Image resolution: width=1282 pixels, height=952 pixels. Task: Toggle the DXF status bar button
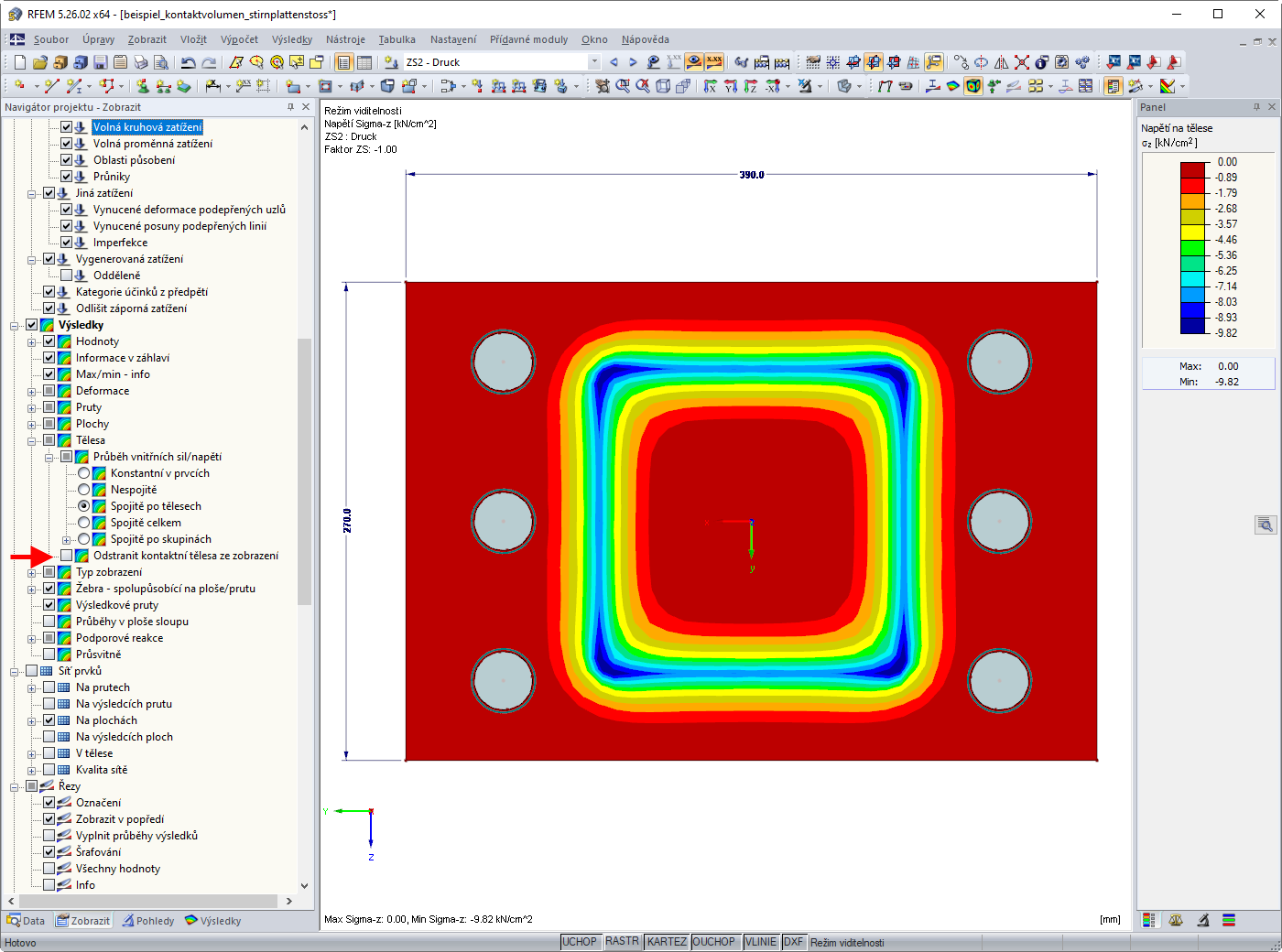pyautogui.click(x=793, y=942)
